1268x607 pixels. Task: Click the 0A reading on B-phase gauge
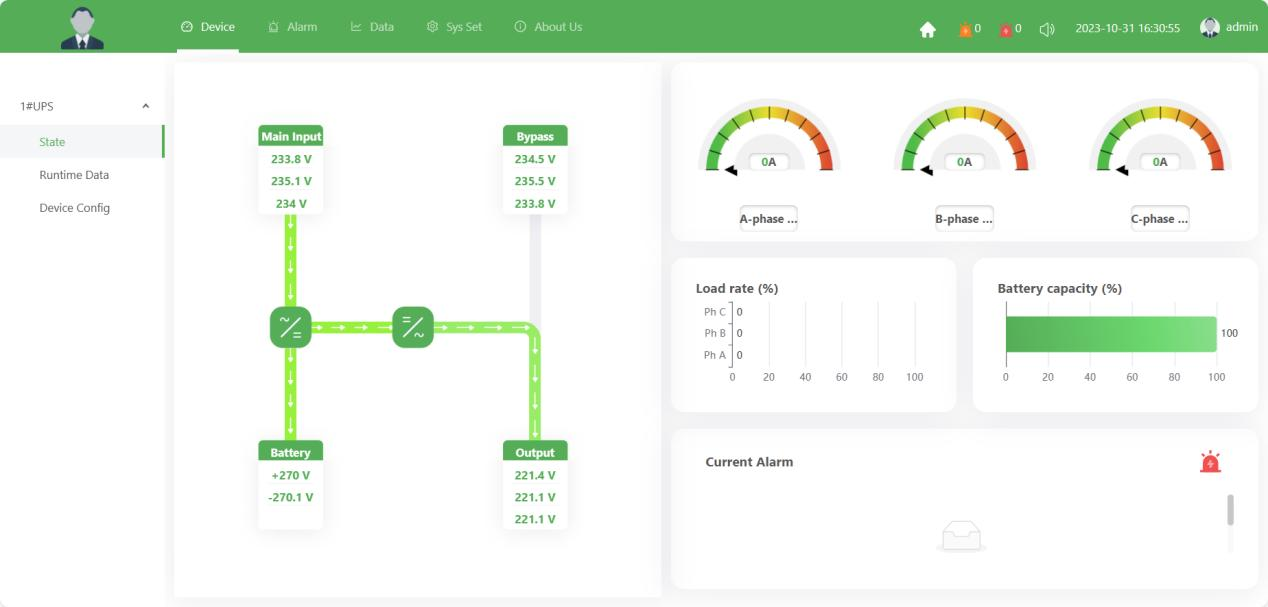point(965,161)
